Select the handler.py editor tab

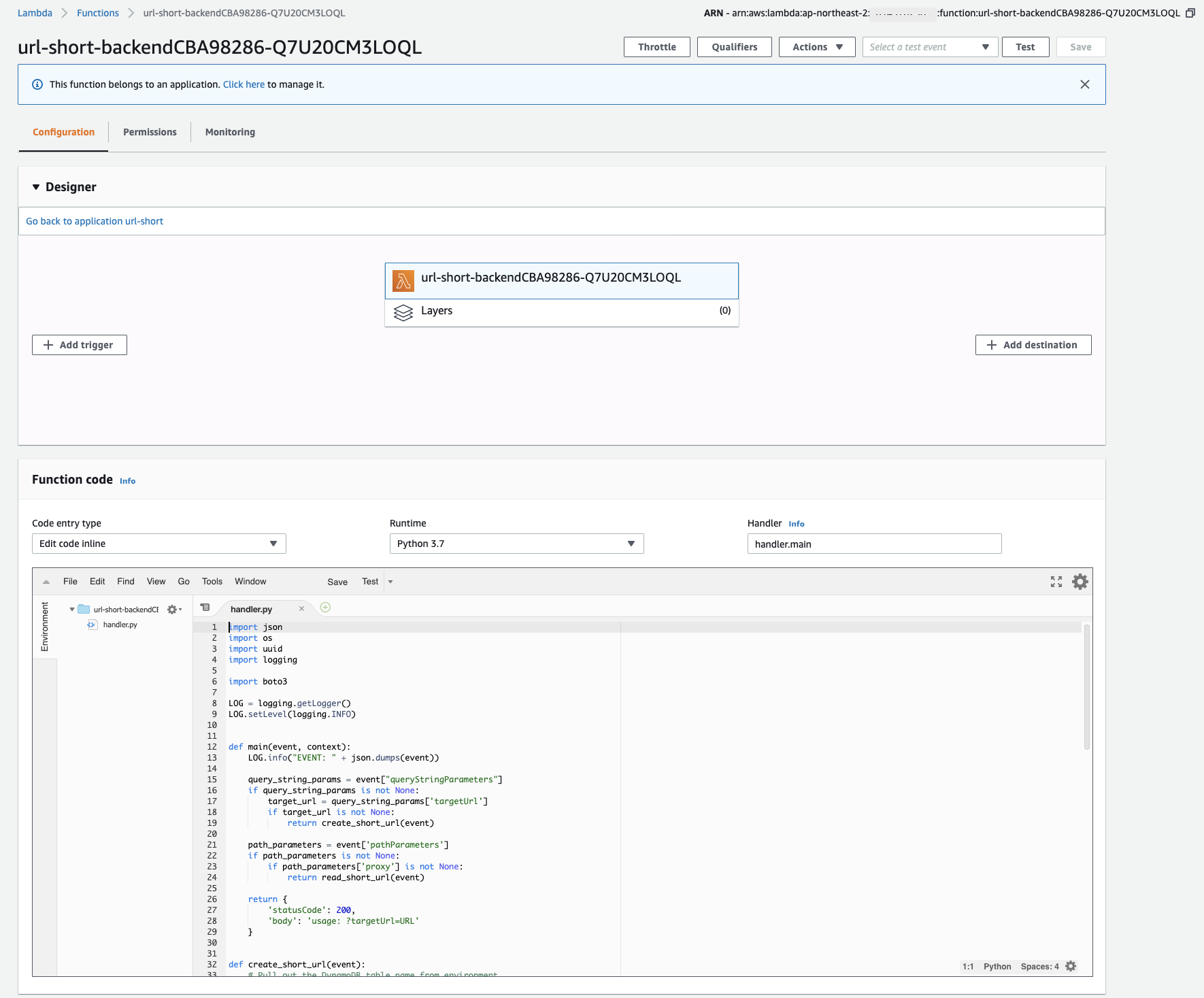[x=251, y=609]
